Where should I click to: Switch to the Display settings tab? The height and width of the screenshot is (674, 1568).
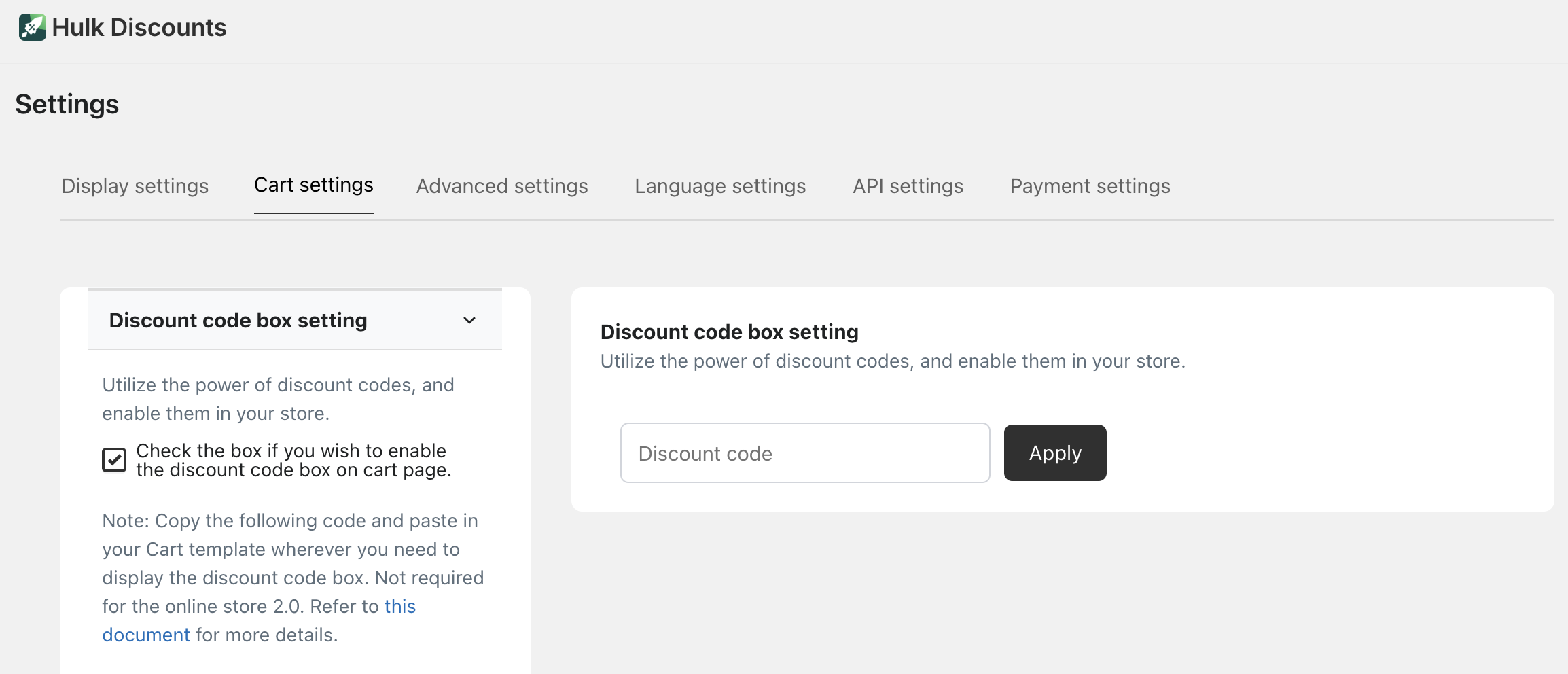click(x=135, y=186)
